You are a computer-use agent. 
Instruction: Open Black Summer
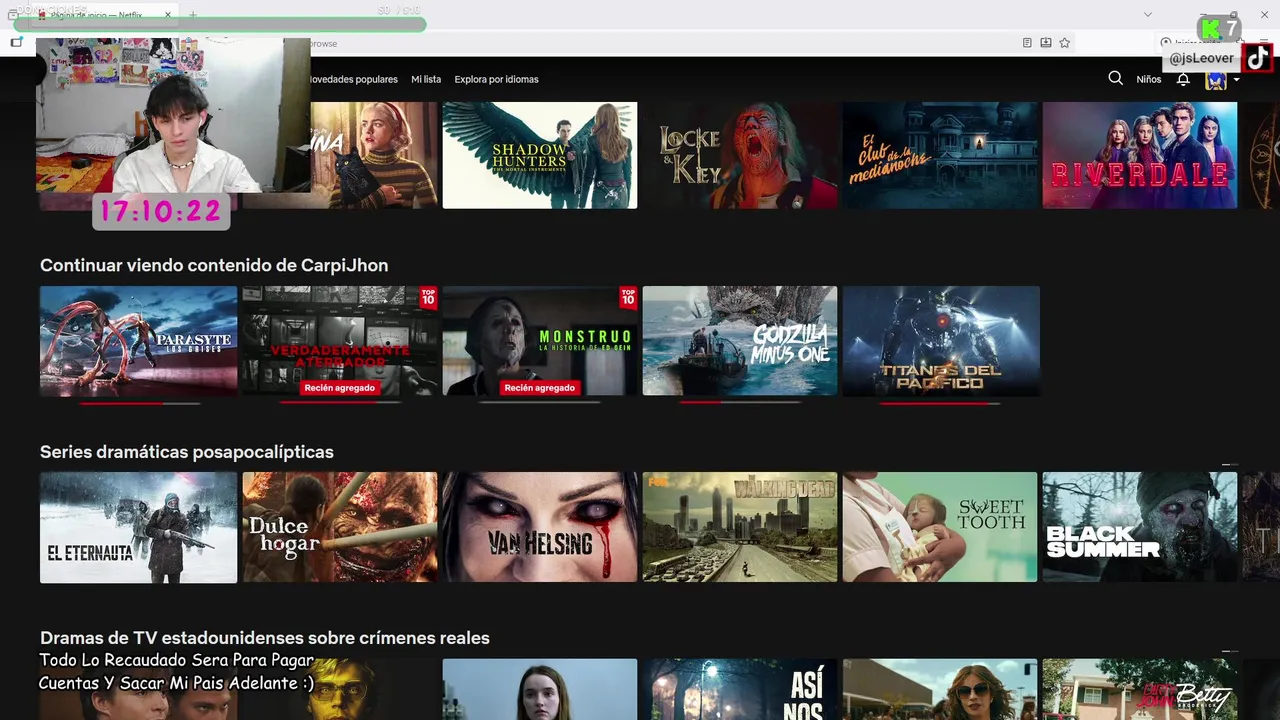pos(1140,527)
